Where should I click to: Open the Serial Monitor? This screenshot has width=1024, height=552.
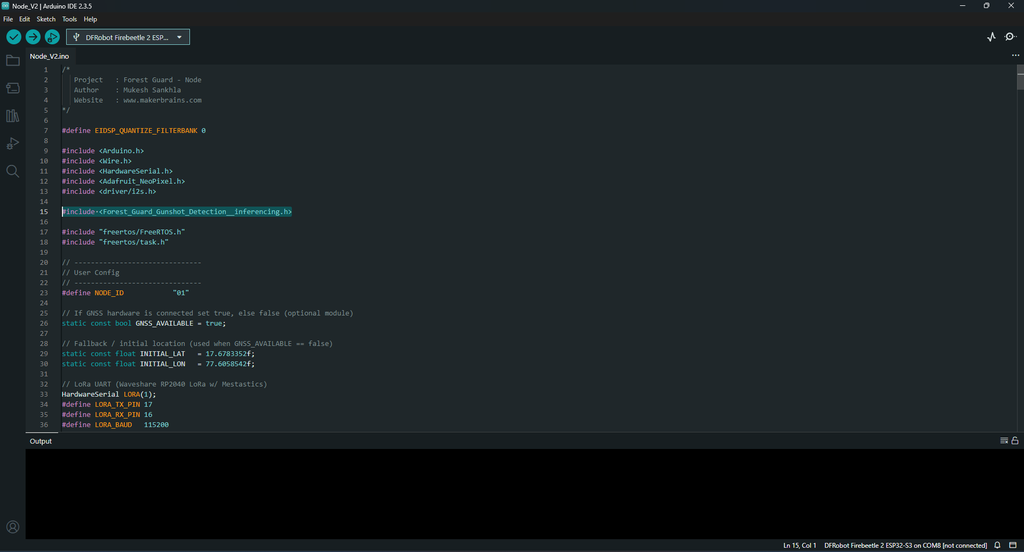1010,37
